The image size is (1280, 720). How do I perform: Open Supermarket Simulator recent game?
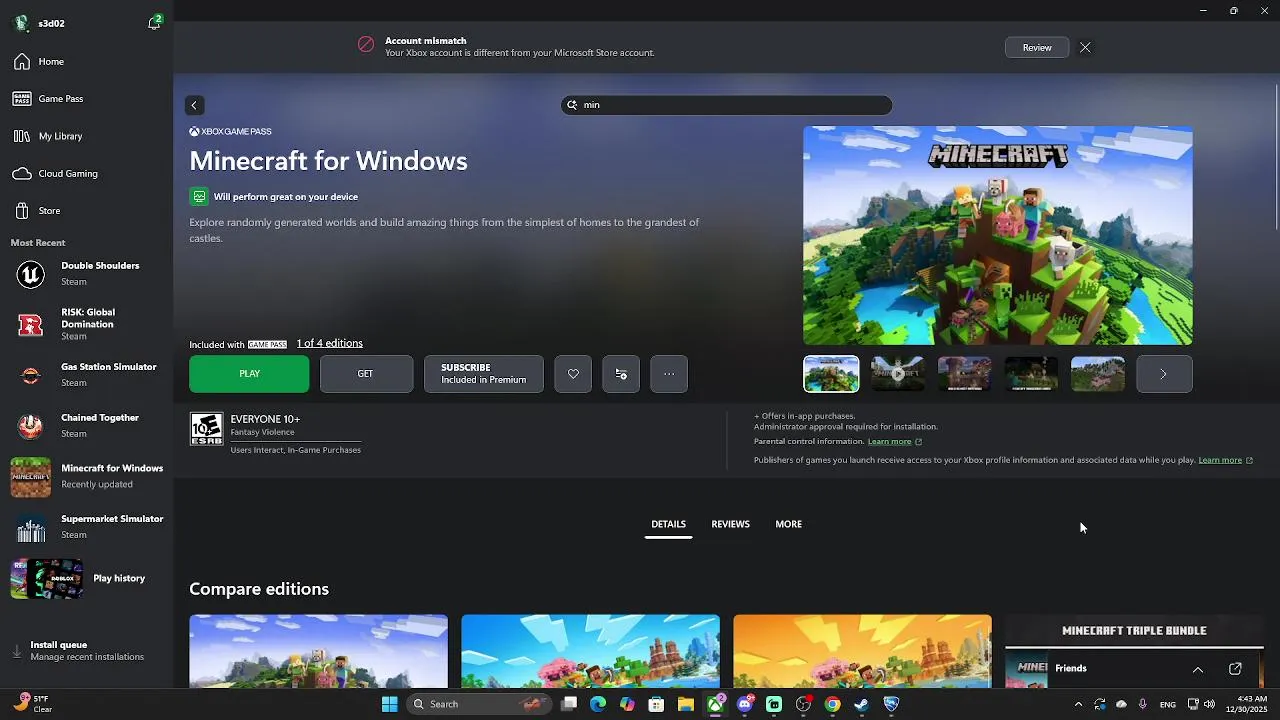pos(86,527)
